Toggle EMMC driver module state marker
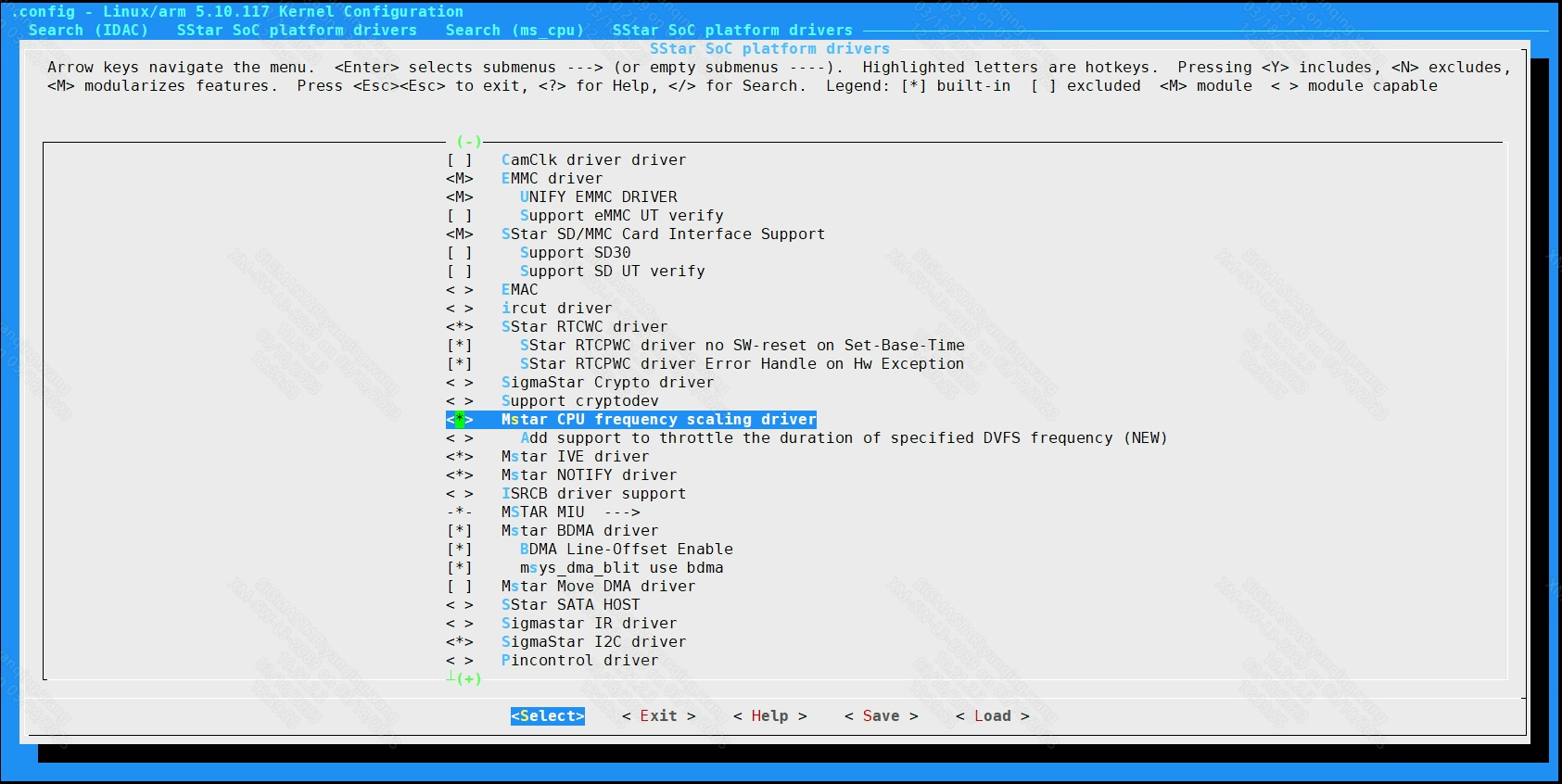The height and width of the screenshot is (784, 1562). (x=460, y=178)
